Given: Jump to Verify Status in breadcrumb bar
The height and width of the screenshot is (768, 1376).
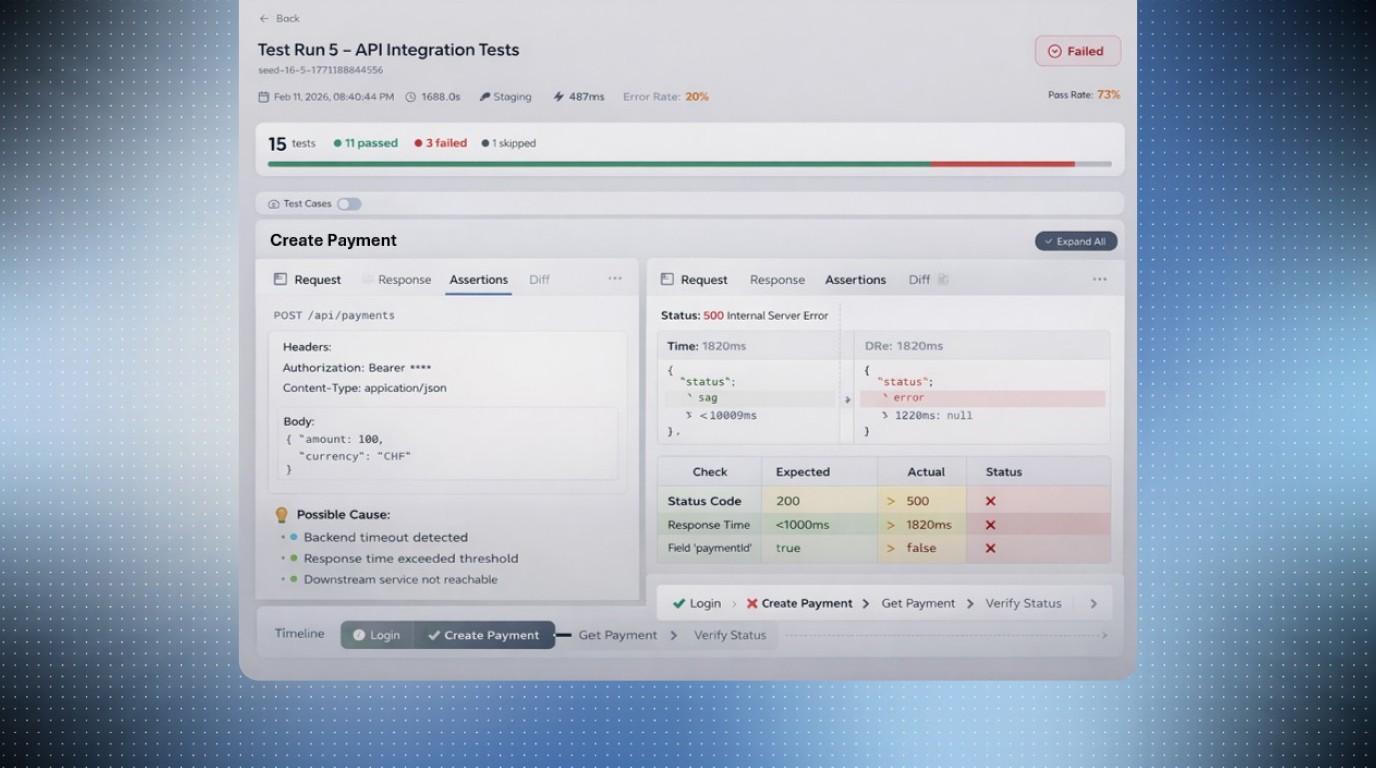Looking at the screenshot, I should pyautogui.click(x=1023, y=603).
